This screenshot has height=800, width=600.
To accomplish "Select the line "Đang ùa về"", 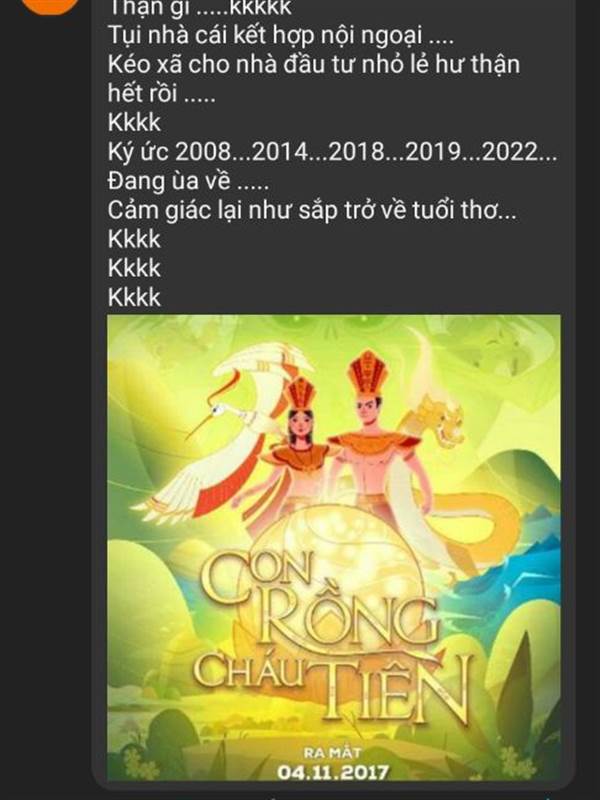I will click(x=188, y=181).
